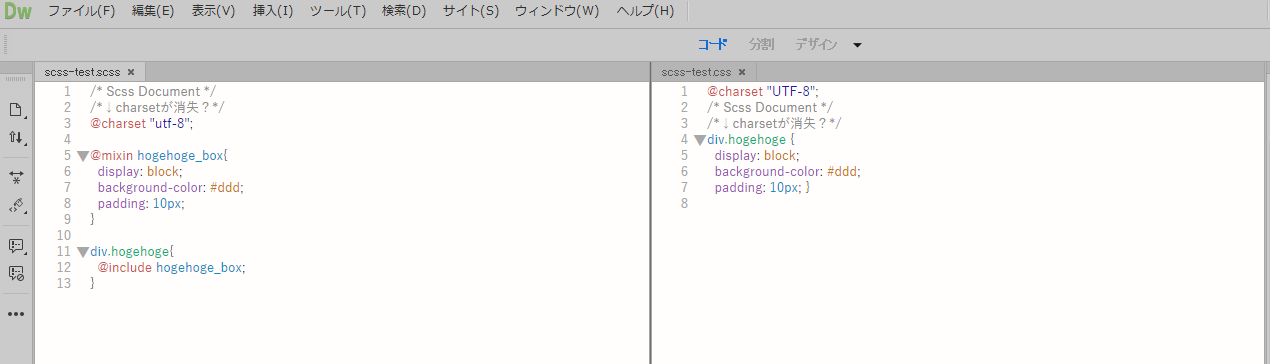
Task: Click the display: block; line in css file
Action: 756,155
